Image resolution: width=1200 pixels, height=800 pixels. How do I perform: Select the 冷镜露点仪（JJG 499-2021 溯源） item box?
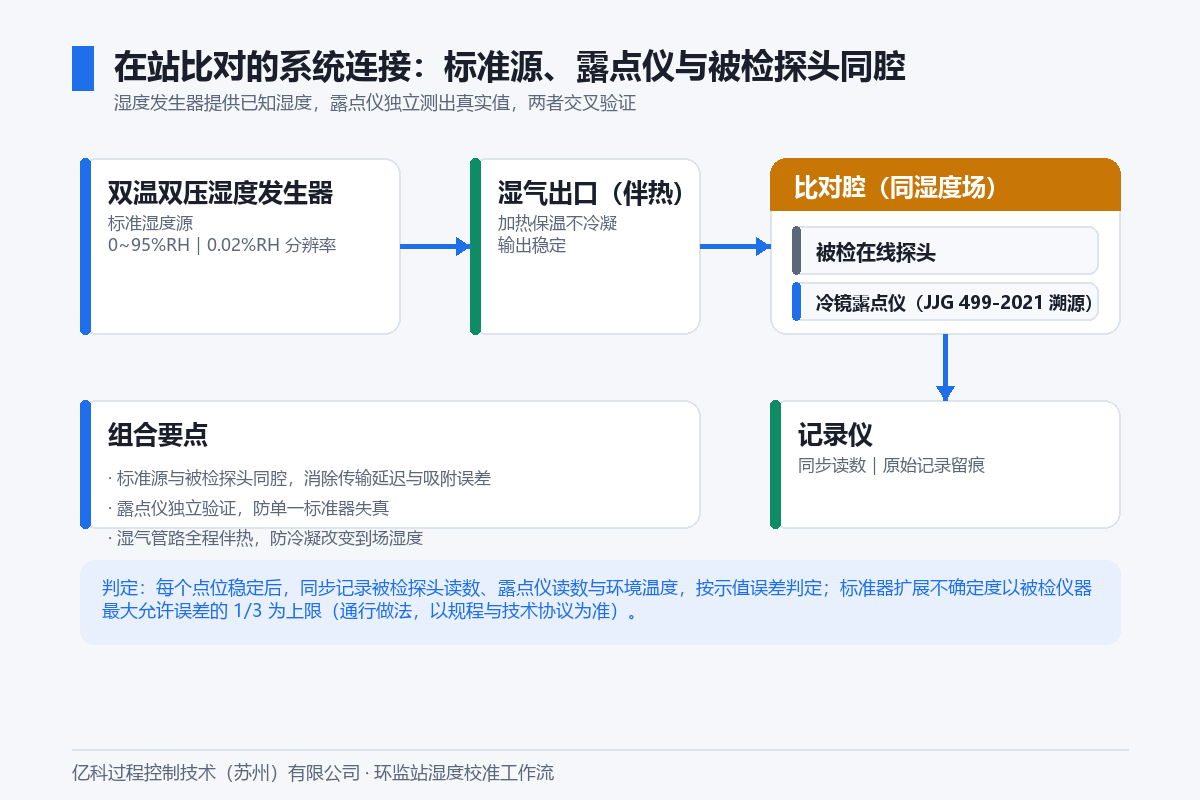945,301
